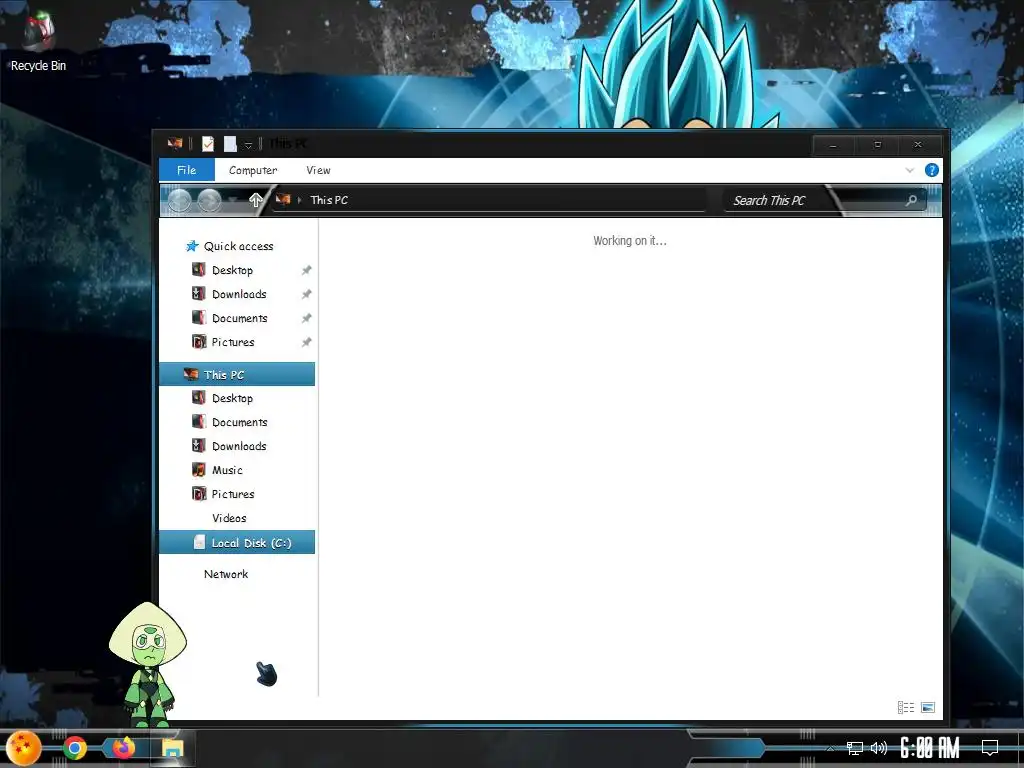Click the File Explorer taskbar icon
The height and width of the screenshot is (768, 1024).
172,748
